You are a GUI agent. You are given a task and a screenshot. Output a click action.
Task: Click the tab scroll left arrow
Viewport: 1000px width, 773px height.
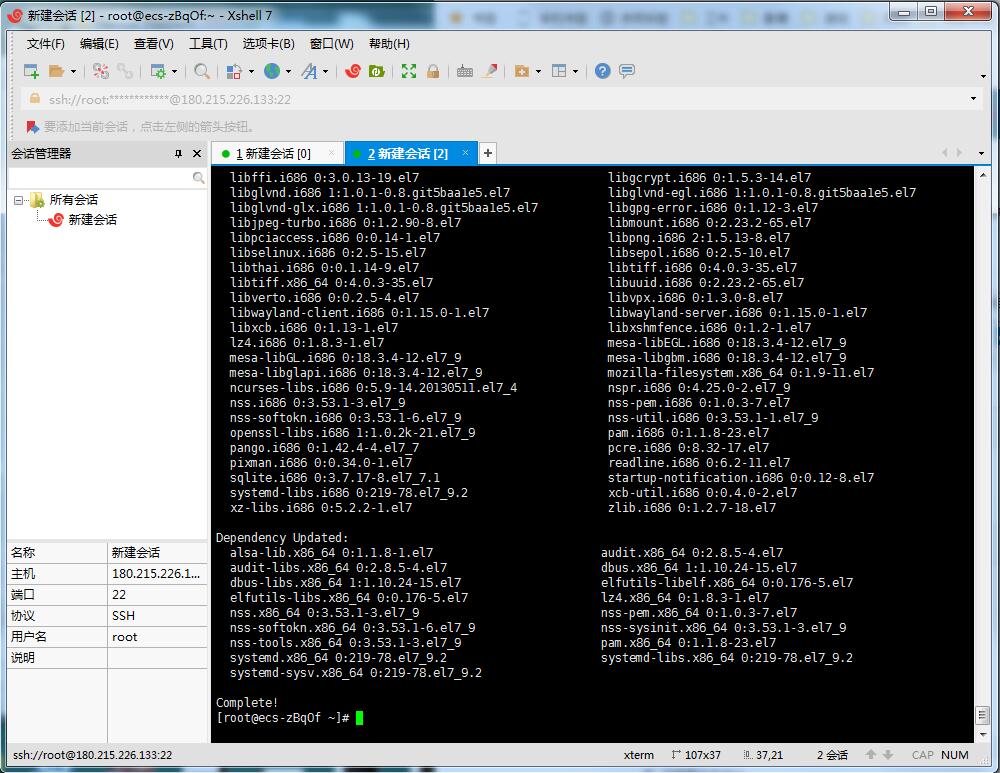[x=945, y=153]
